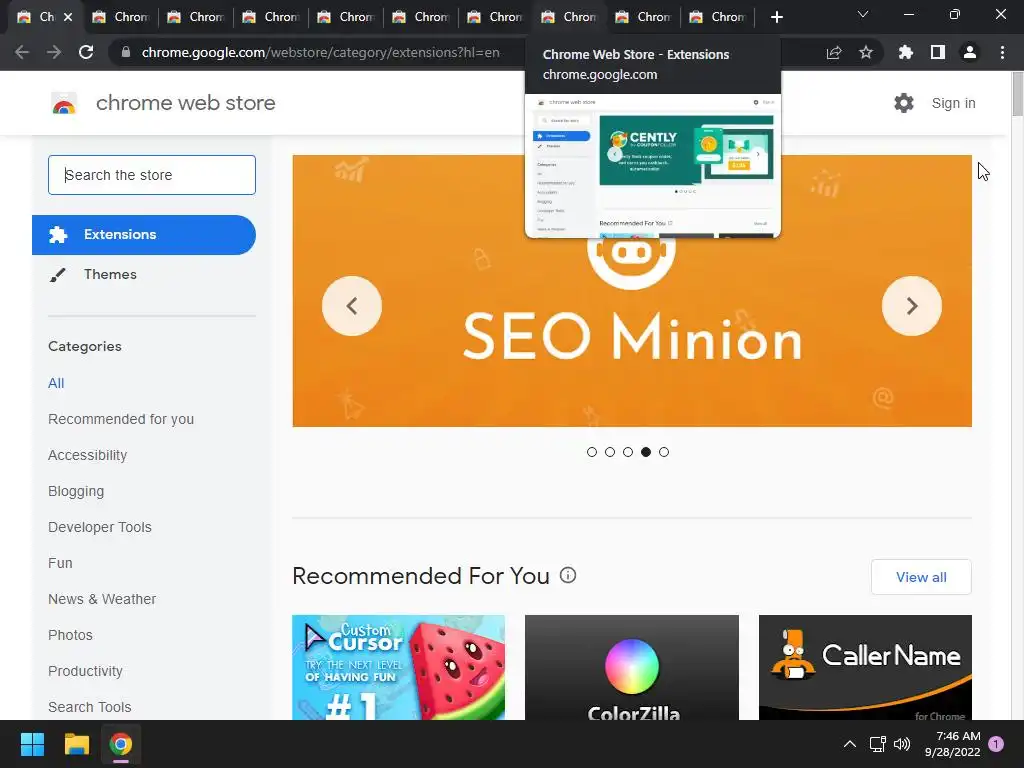Image resolution: width=1024 pixels, height=768 pixels.
Task: Click the Chrome taskbar icon
Action: coord(121,744)
